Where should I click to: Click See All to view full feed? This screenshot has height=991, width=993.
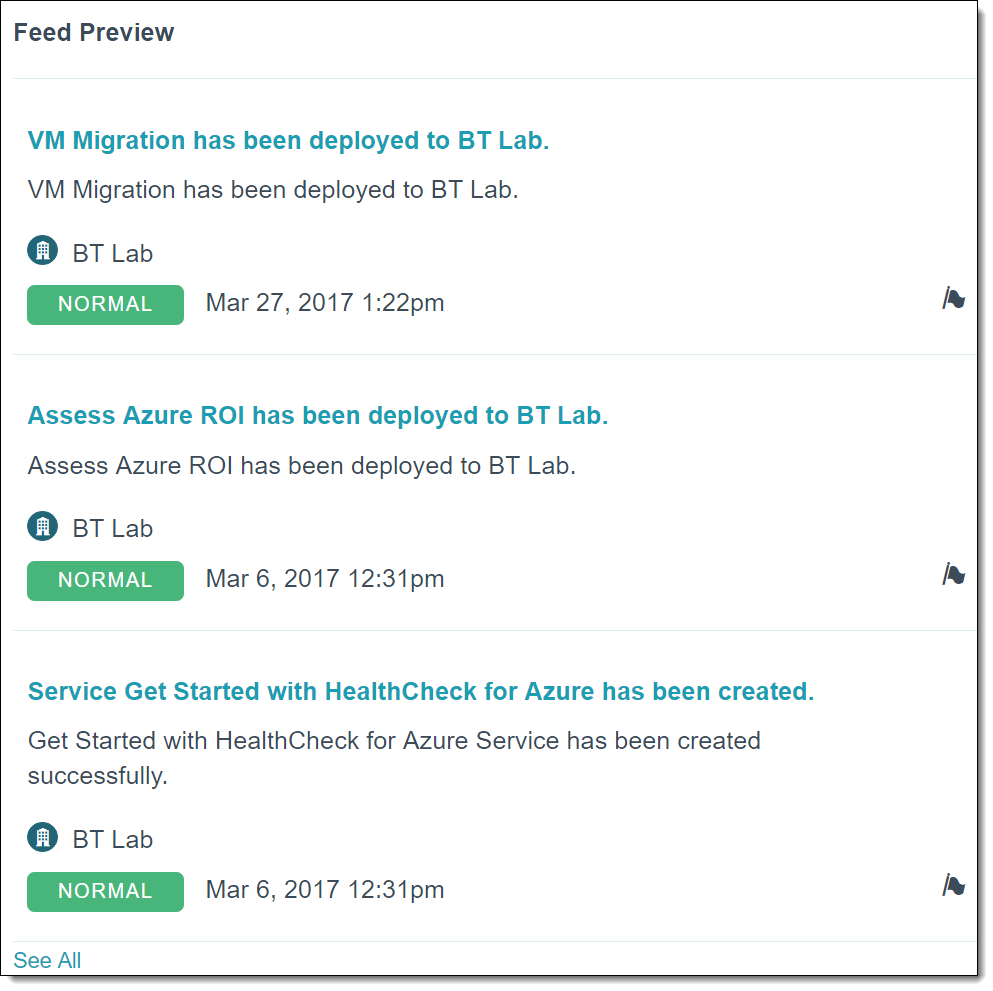click(47, 960)
